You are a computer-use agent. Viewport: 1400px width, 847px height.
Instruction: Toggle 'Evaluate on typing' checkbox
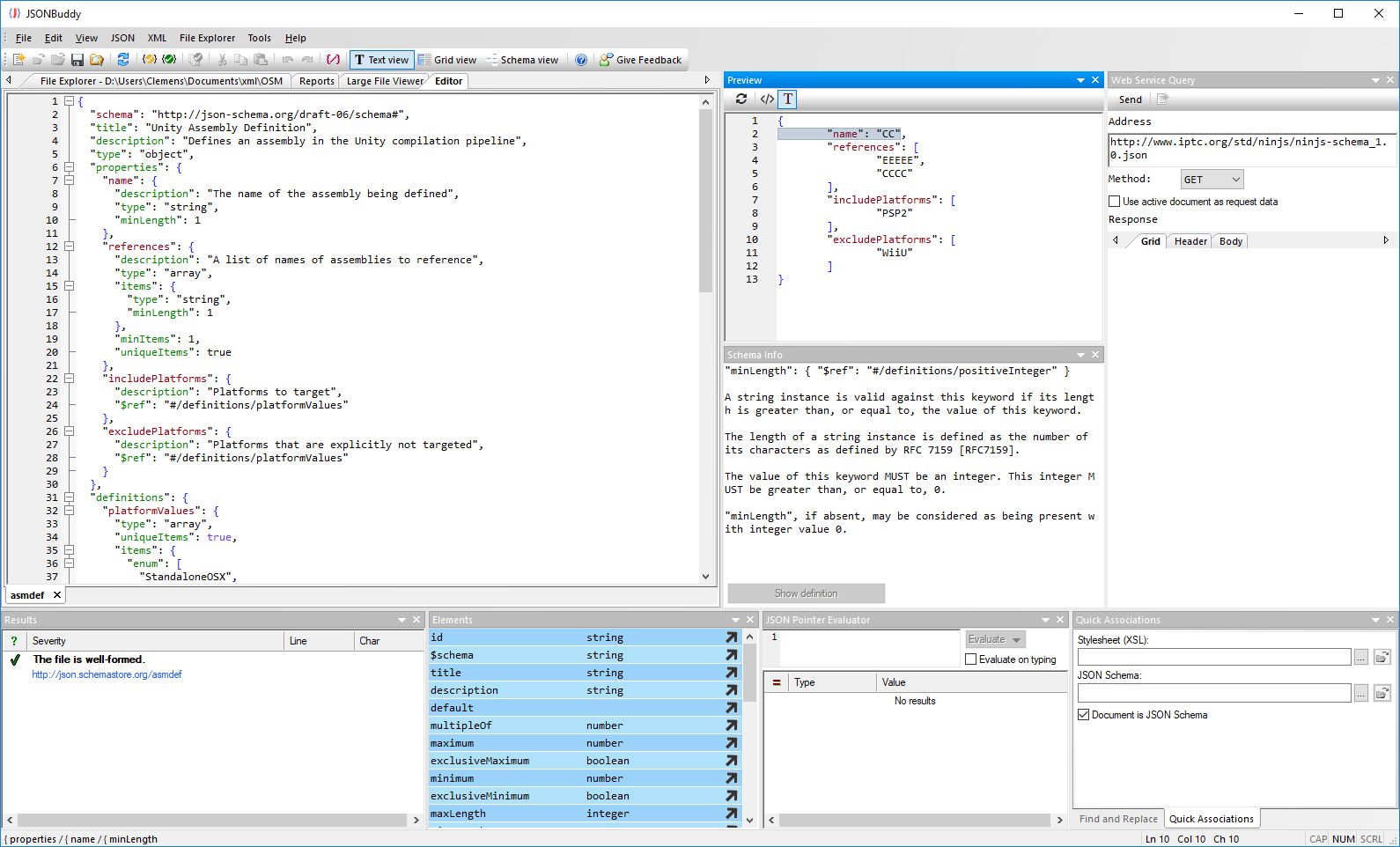[971, 659]
